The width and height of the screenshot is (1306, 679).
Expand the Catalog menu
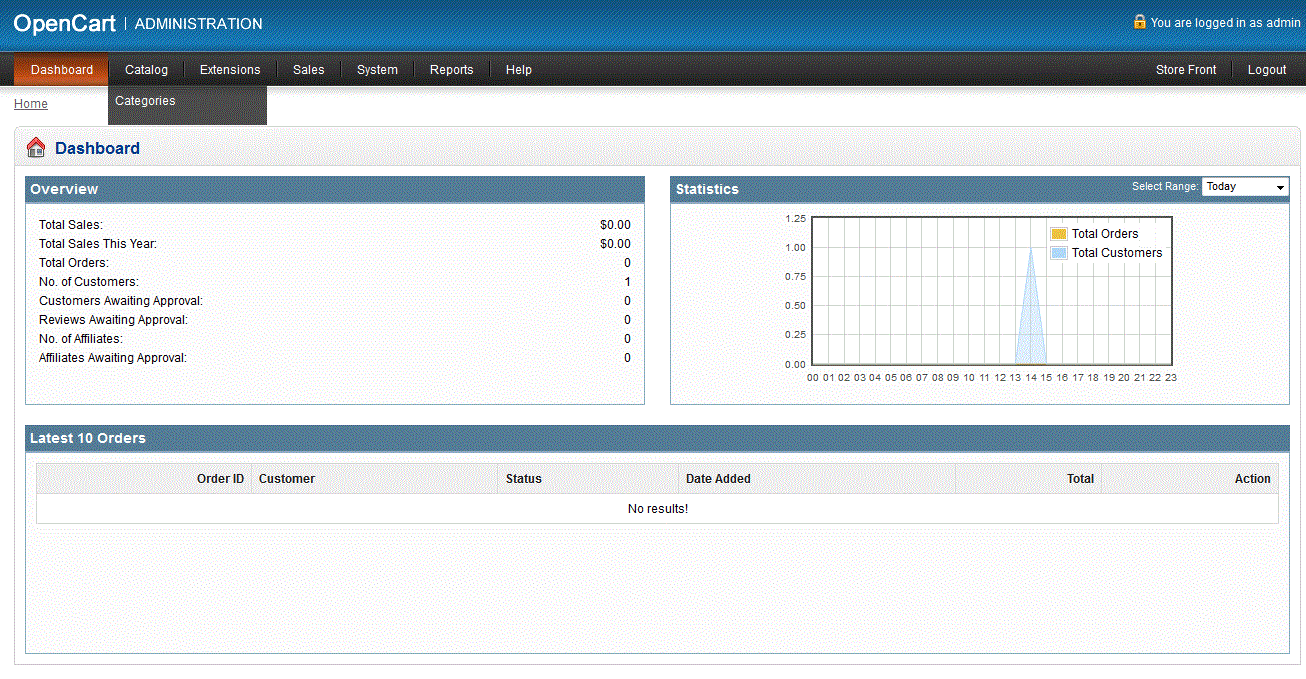pos(146,70)
